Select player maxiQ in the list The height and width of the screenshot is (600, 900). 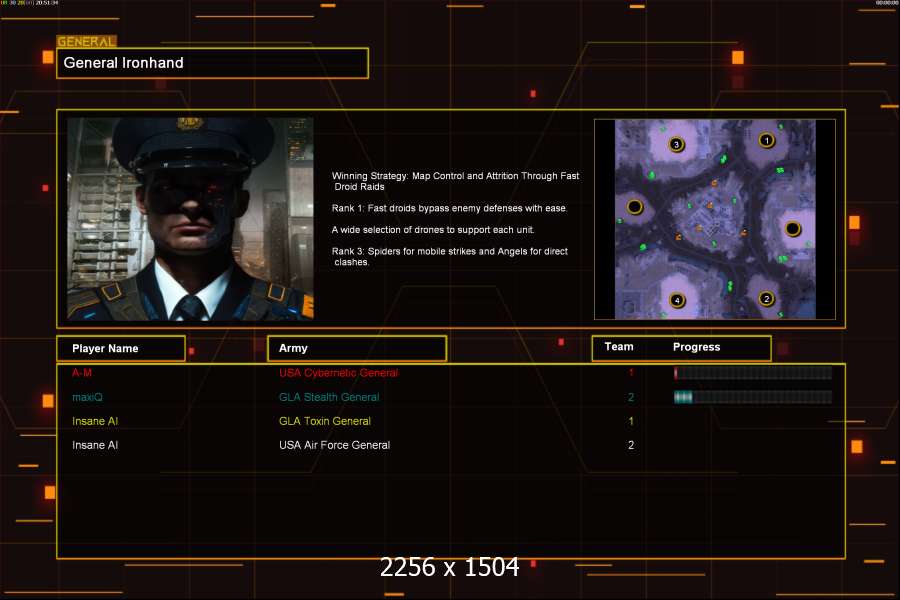tap(87, 397)
